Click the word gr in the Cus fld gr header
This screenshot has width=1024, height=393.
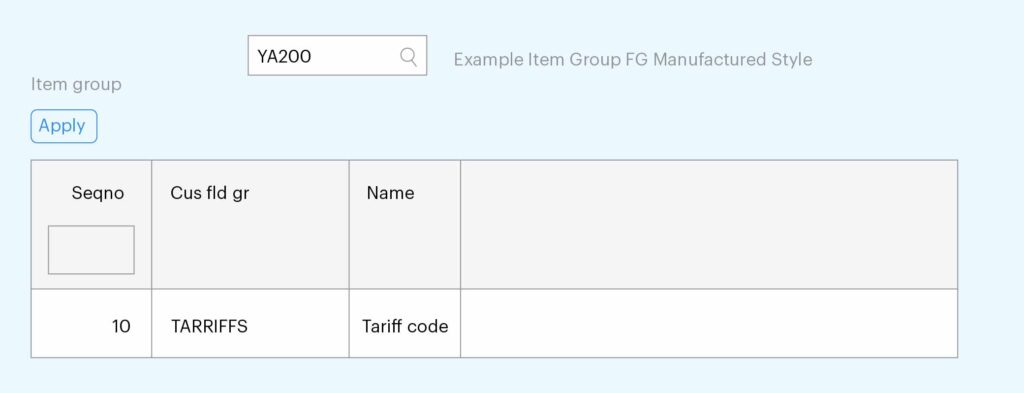[x=240, y=195]
